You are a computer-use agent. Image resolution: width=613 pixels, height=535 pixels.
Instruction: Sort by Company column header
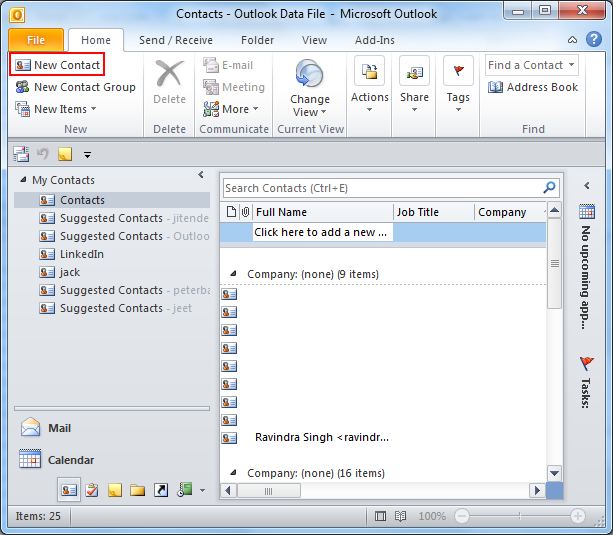coord(510,212)
